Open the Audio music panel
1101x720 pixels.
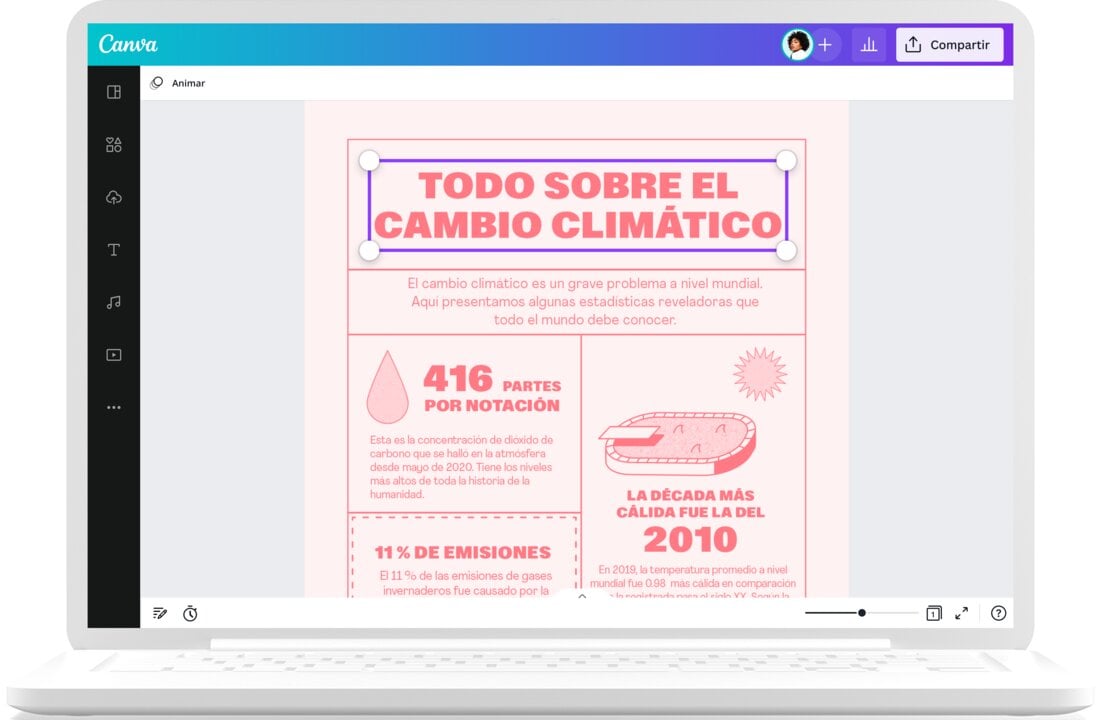pyautogui.click(x=114, y=302)
